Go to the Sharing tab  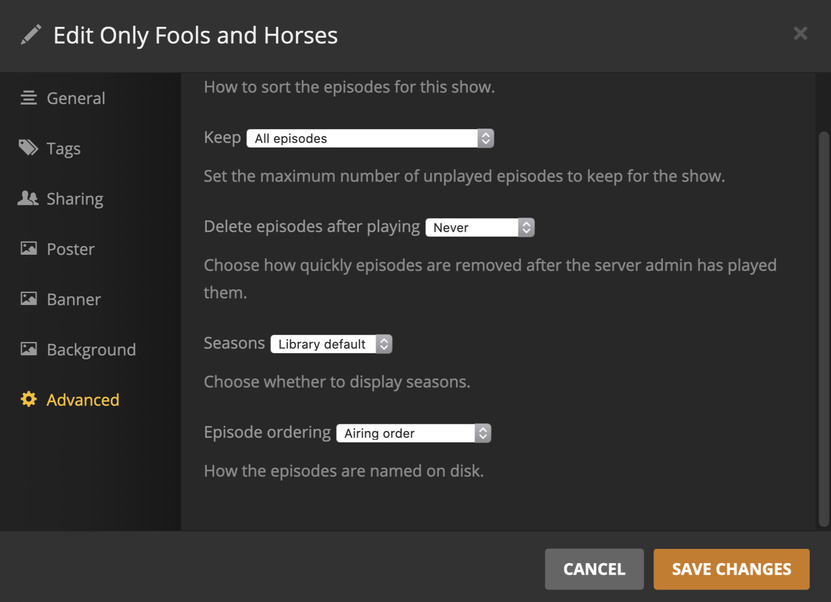[74, 198]
